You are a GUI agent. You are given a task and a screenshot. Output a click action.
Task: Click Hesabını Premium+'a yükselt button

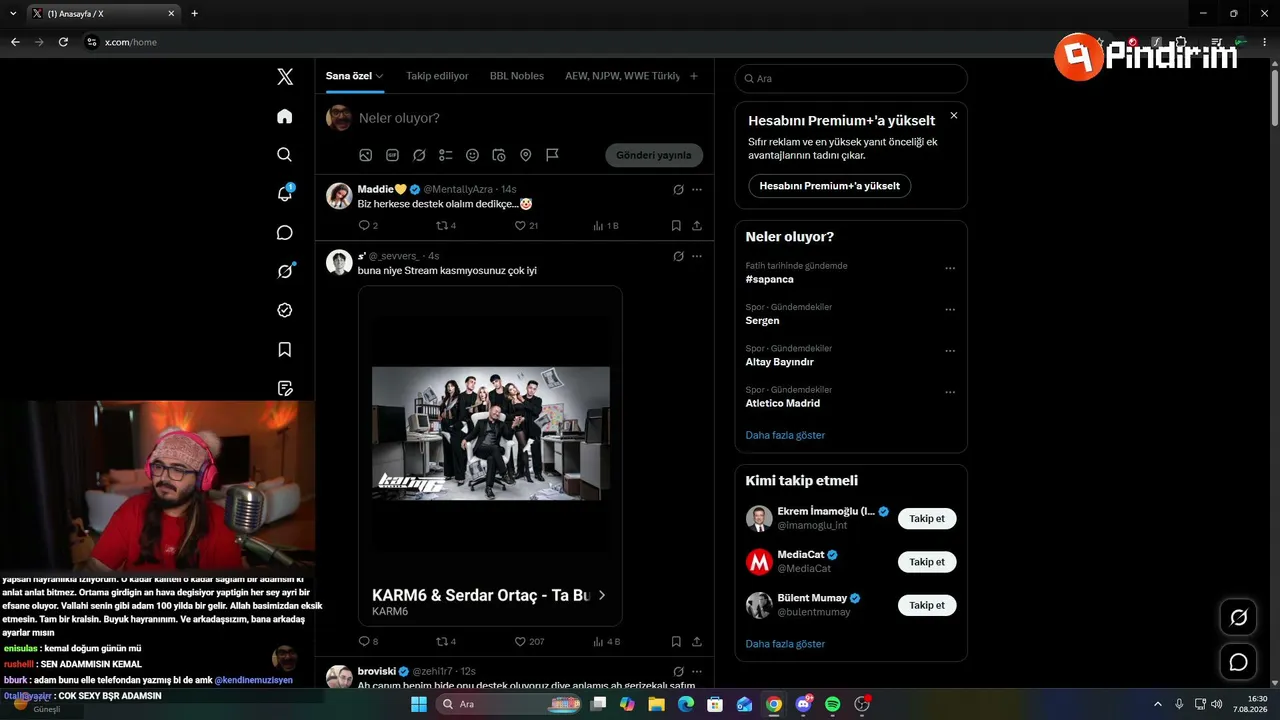[830, 186]
